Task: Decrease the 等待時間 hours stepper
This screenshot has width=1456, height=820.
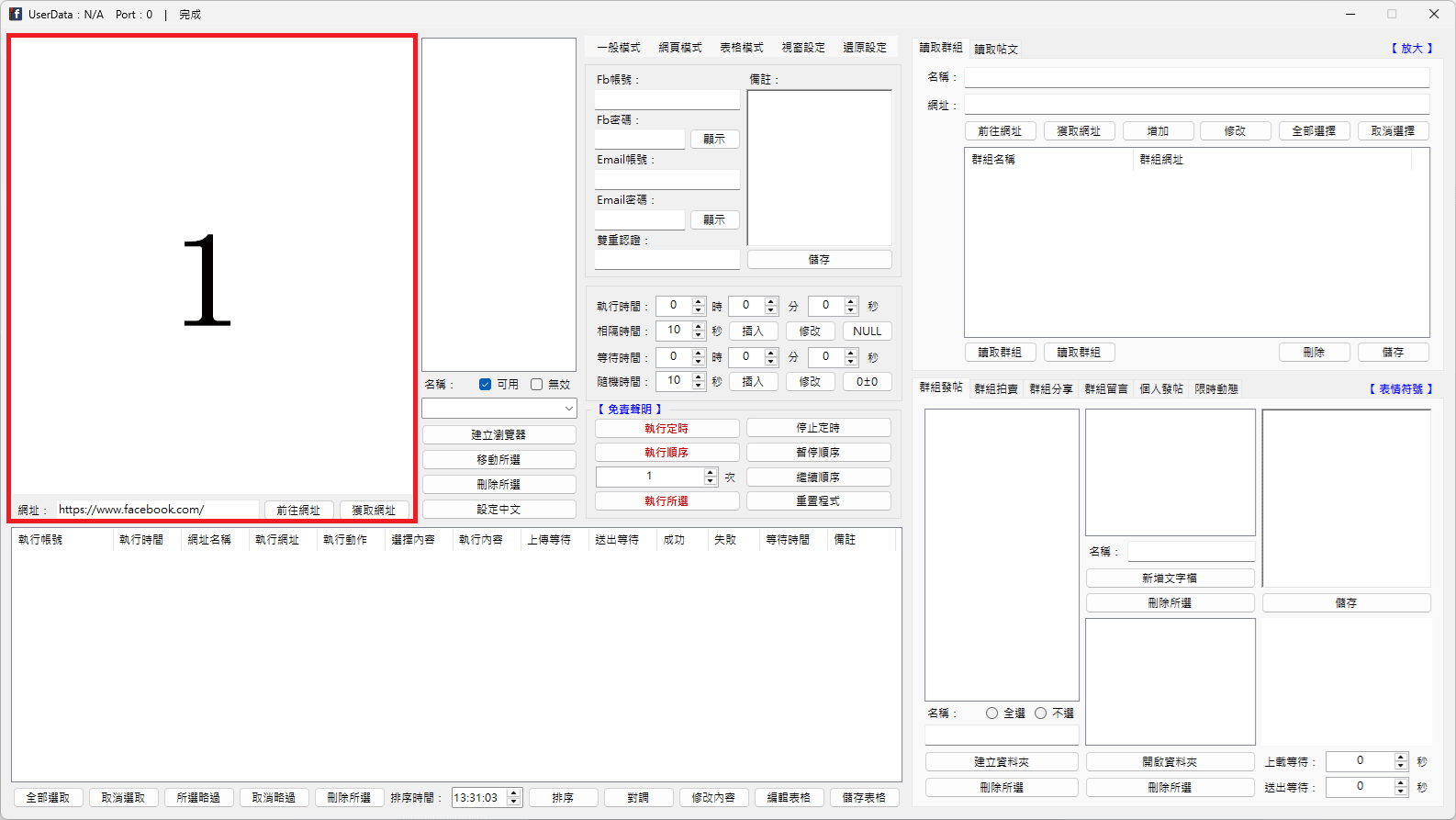Action: (x=699, y=361)
